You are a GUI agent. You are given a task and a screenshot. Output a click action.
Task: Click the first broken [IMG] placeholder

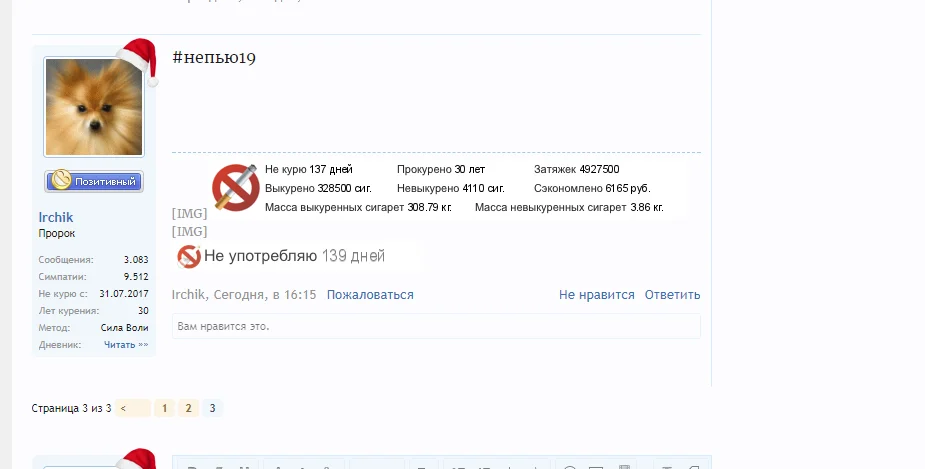189,214
